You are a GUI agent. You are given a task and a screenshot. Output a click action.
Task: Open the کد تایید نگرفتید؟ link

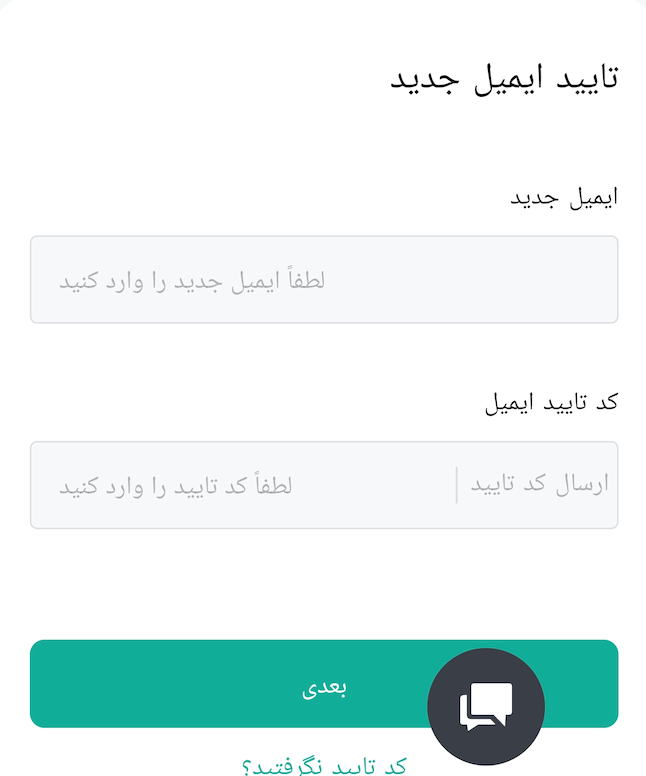324,766
